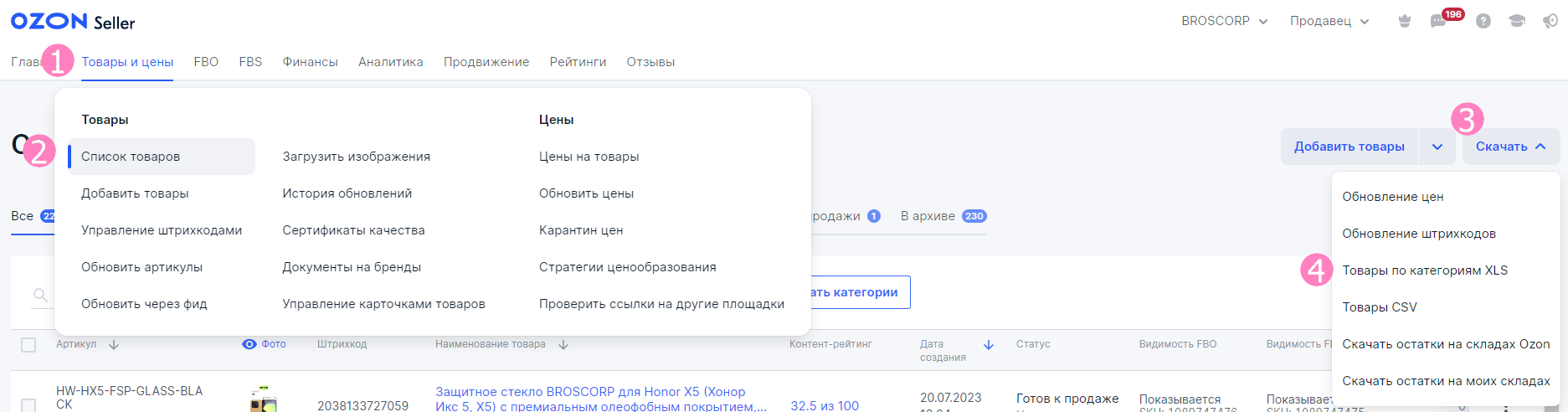The image size is (1568, 412).
Task: Open the OZON Seller logo homepage
Action: (x=73, y=21)
